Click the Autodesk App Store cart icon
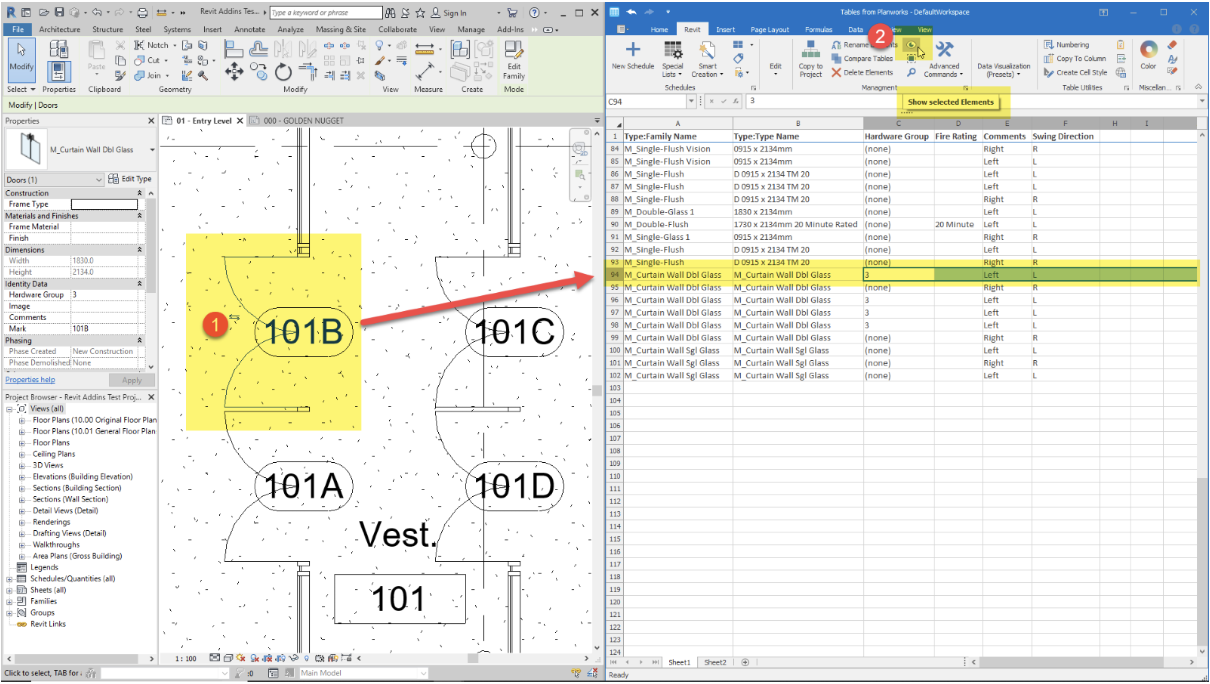The height and width of the screenshot is (684, 1210). (x=512, y=13)
